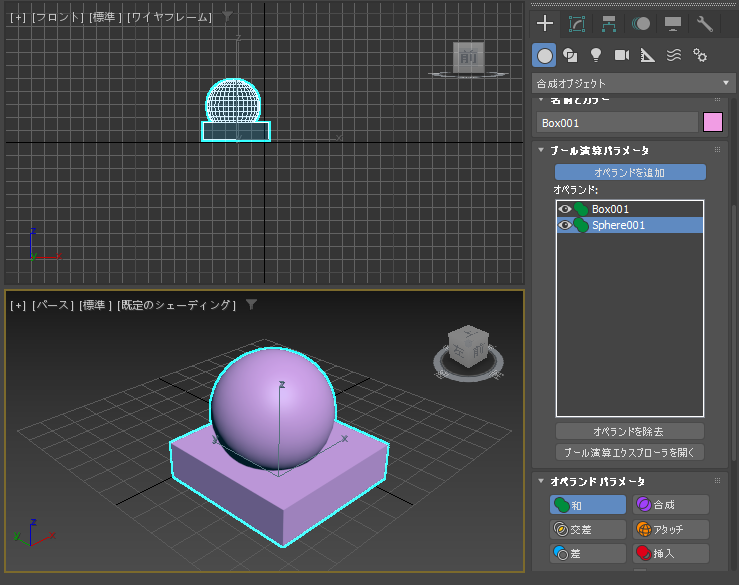This screenshot has height=585, width=739.
Task: Toggle visibility eye of Sphere001 operand
Action: tap(565, 225)
